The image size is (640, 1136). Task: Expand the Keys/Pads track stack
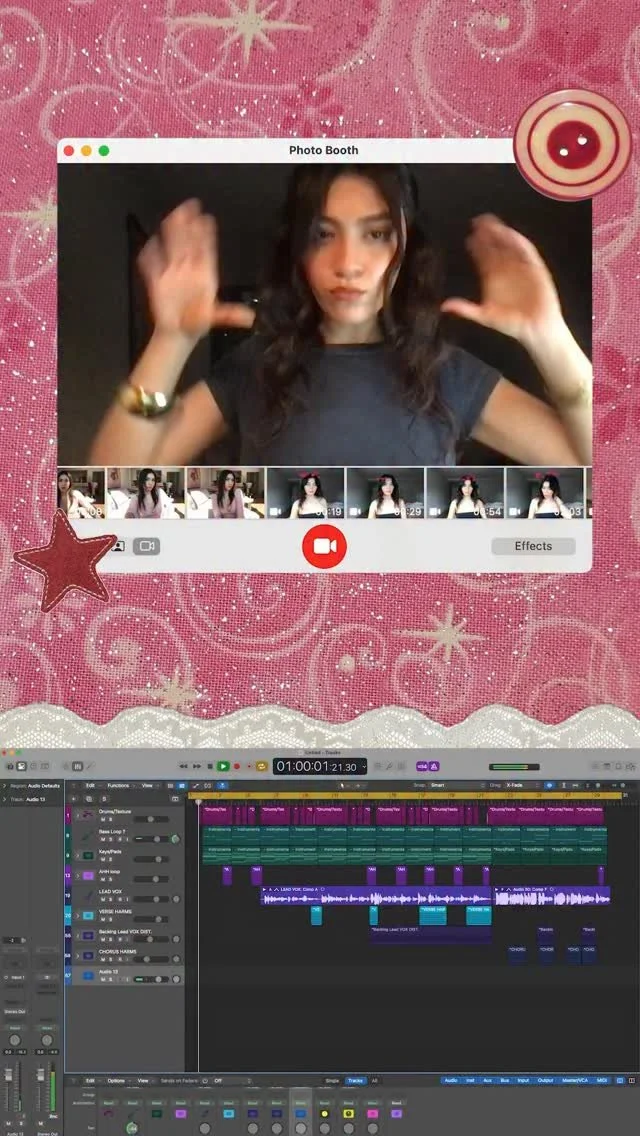coord(78,856)
